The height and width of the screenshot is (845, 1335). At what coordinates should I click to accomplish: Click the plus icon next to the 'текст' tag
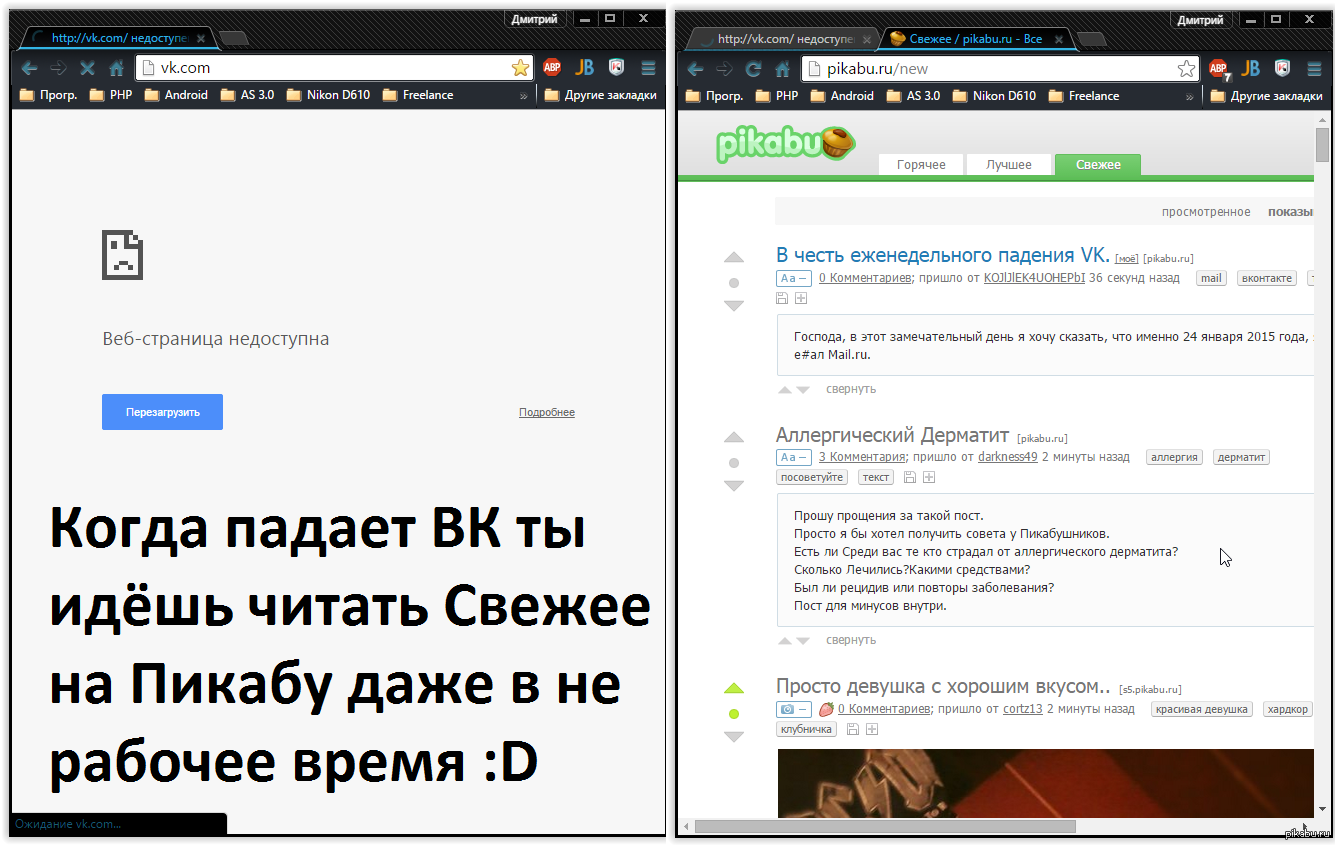(x=929, y=477)
